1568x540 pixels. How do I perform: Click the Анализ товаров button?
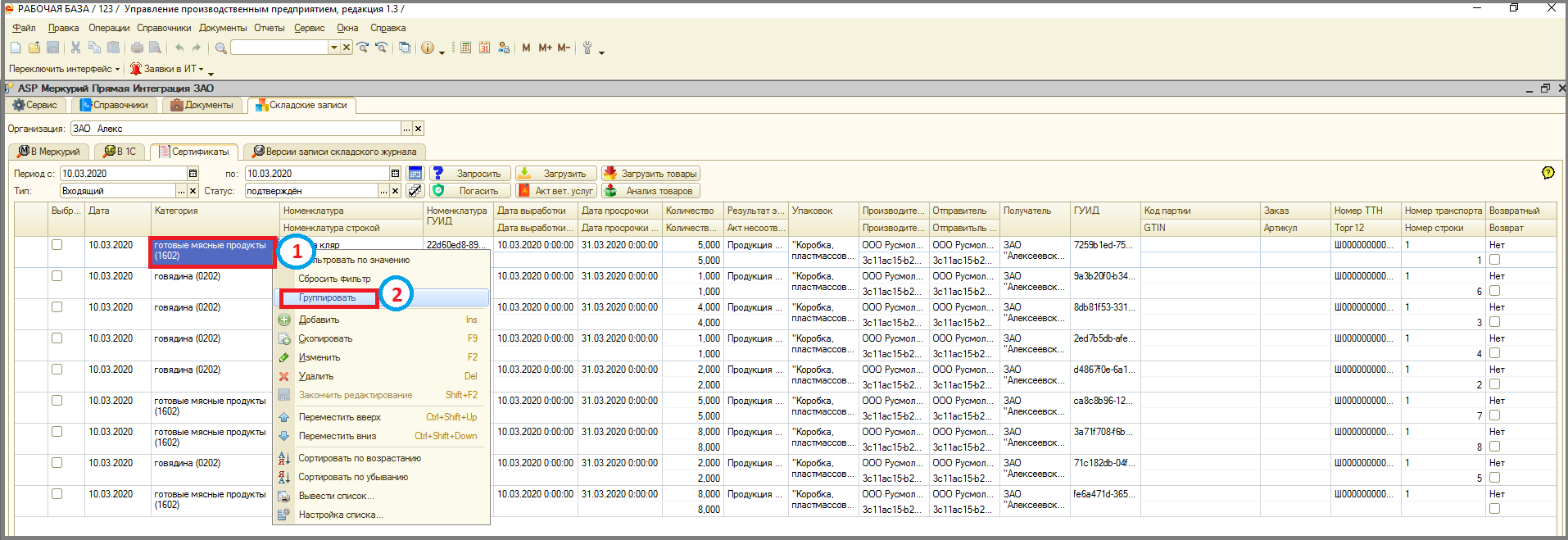650,191
